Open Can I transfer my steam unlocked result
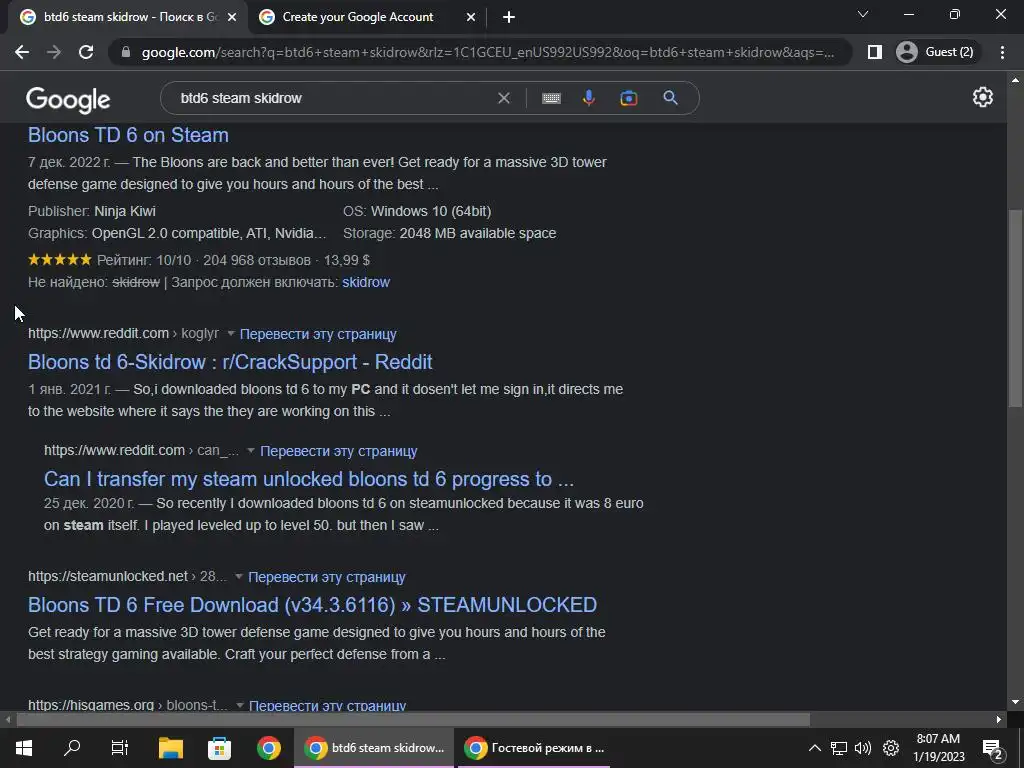 pyautogui.click(x=309, y=479)
